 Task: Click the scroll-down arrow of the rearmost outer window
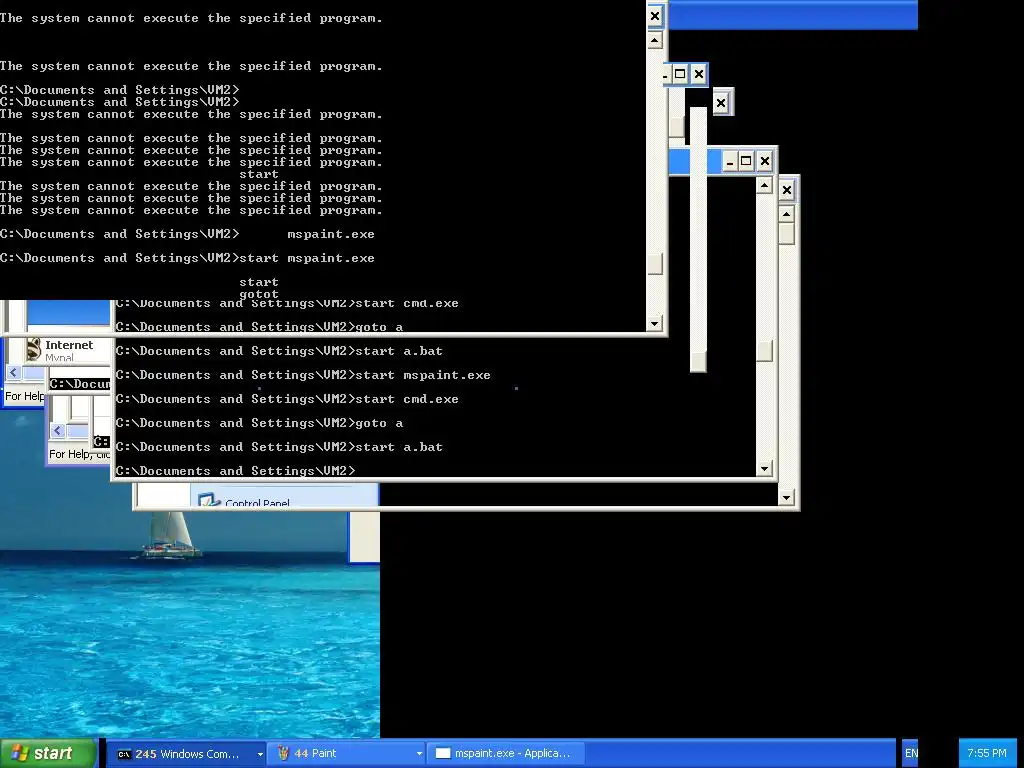click(x=787, y=498)
